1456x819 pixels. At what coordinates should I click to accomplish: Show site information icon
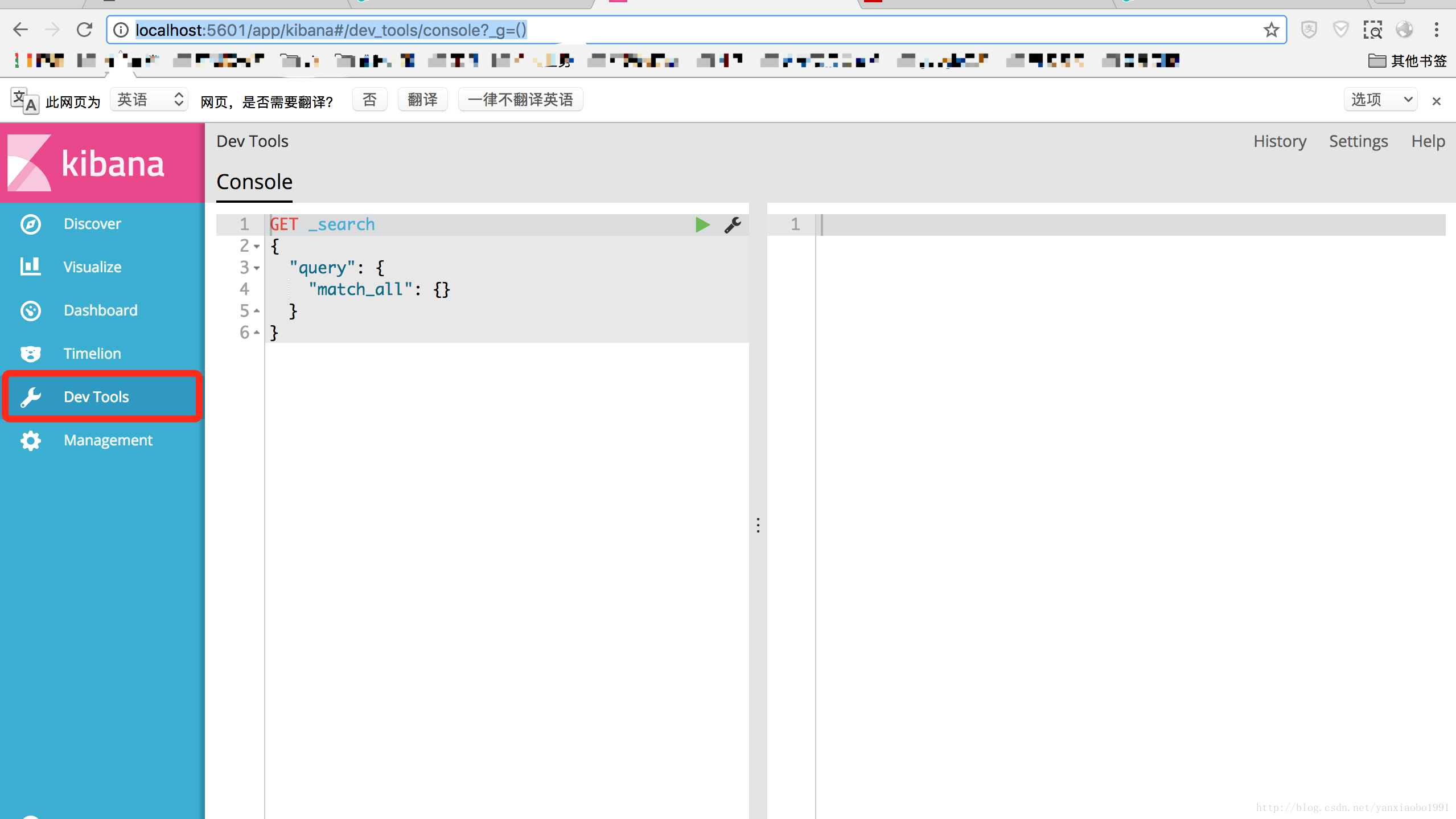121,30
